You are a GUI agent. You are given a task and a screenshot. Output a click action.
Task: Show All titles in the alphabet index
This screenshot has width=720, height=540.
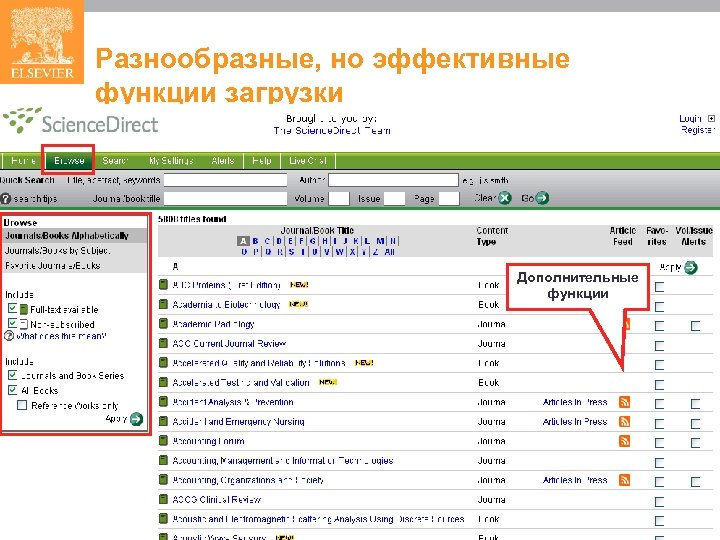(389, 252)
